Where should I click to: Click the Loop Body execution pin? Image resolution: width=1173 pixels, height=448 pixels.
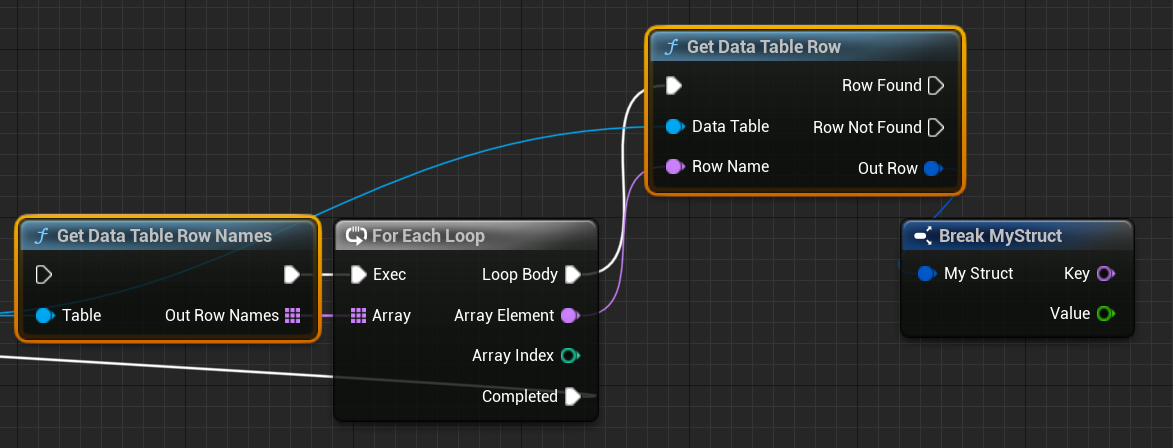(573, 274)
